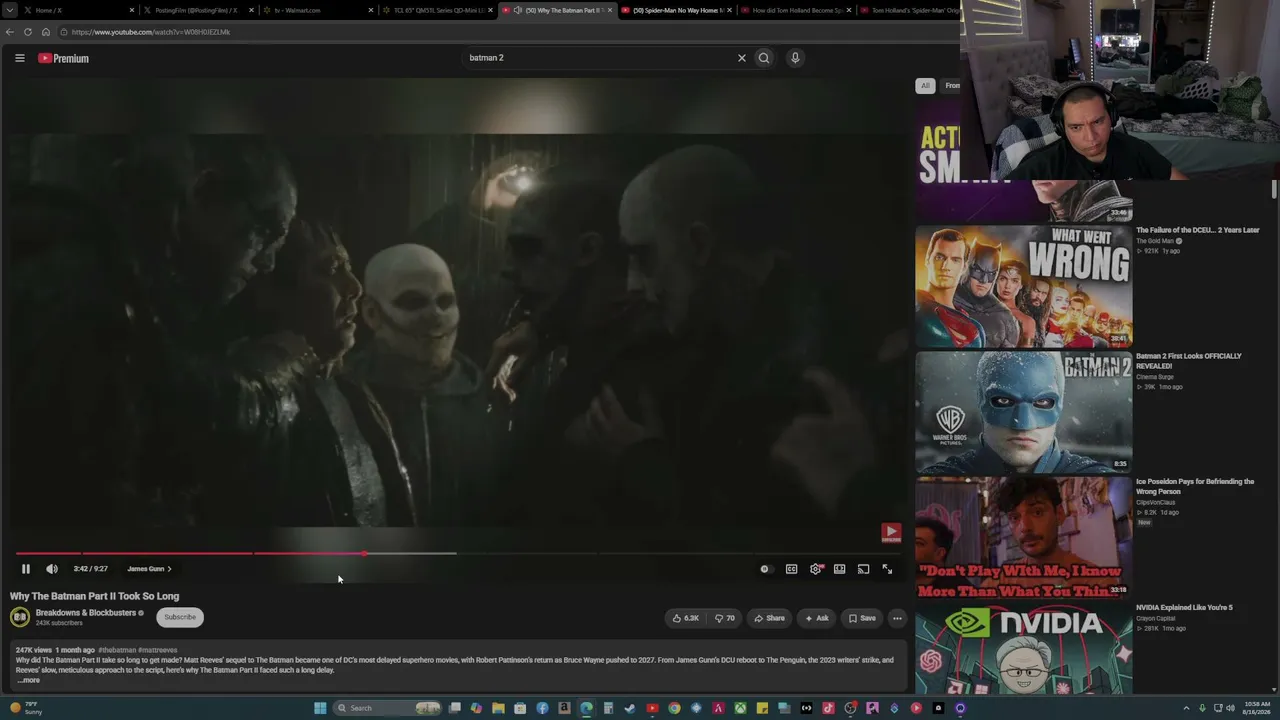Mute the video volume
This screenshot has height=720, width=1280.
pos(52,569)
